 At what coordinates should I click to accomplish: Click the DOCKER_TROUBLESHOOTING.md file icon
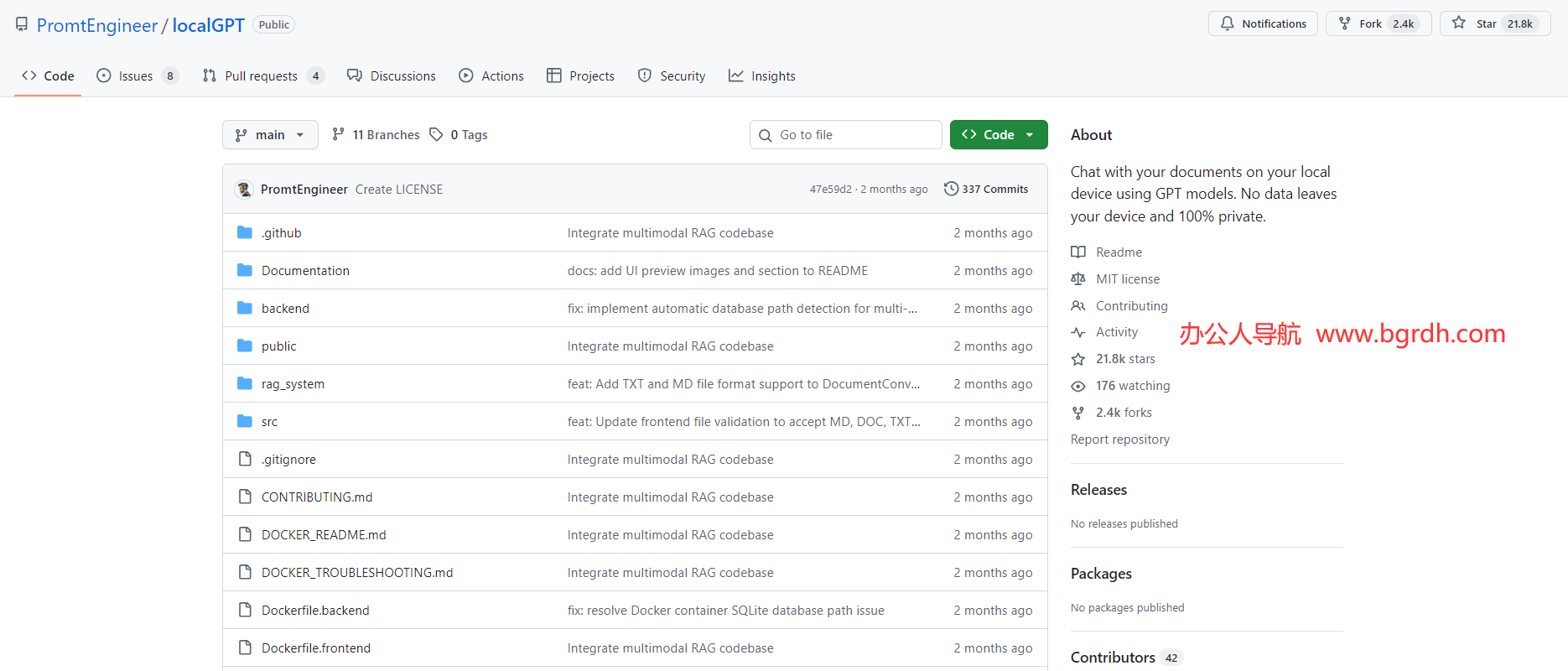(245, 572)
